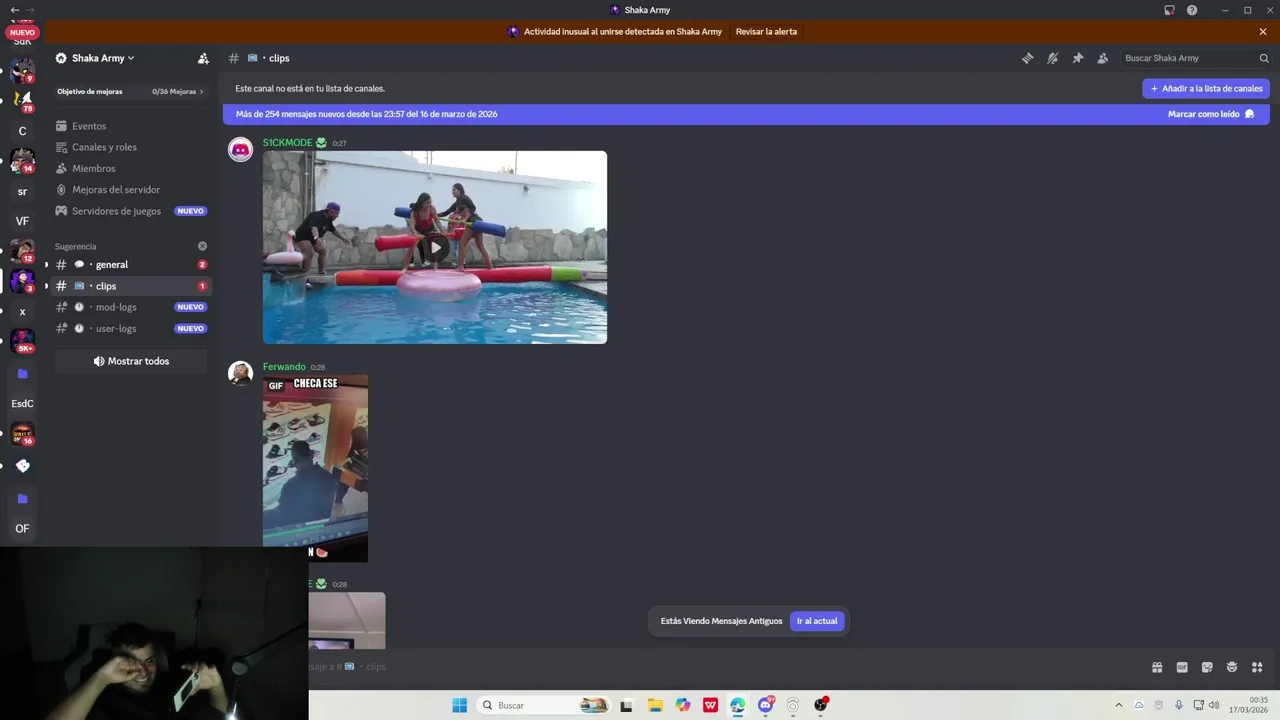Show hidden system tray icons chevron
The height and width of the screenshot is (720, 1280).
(x=1118, y=705)
